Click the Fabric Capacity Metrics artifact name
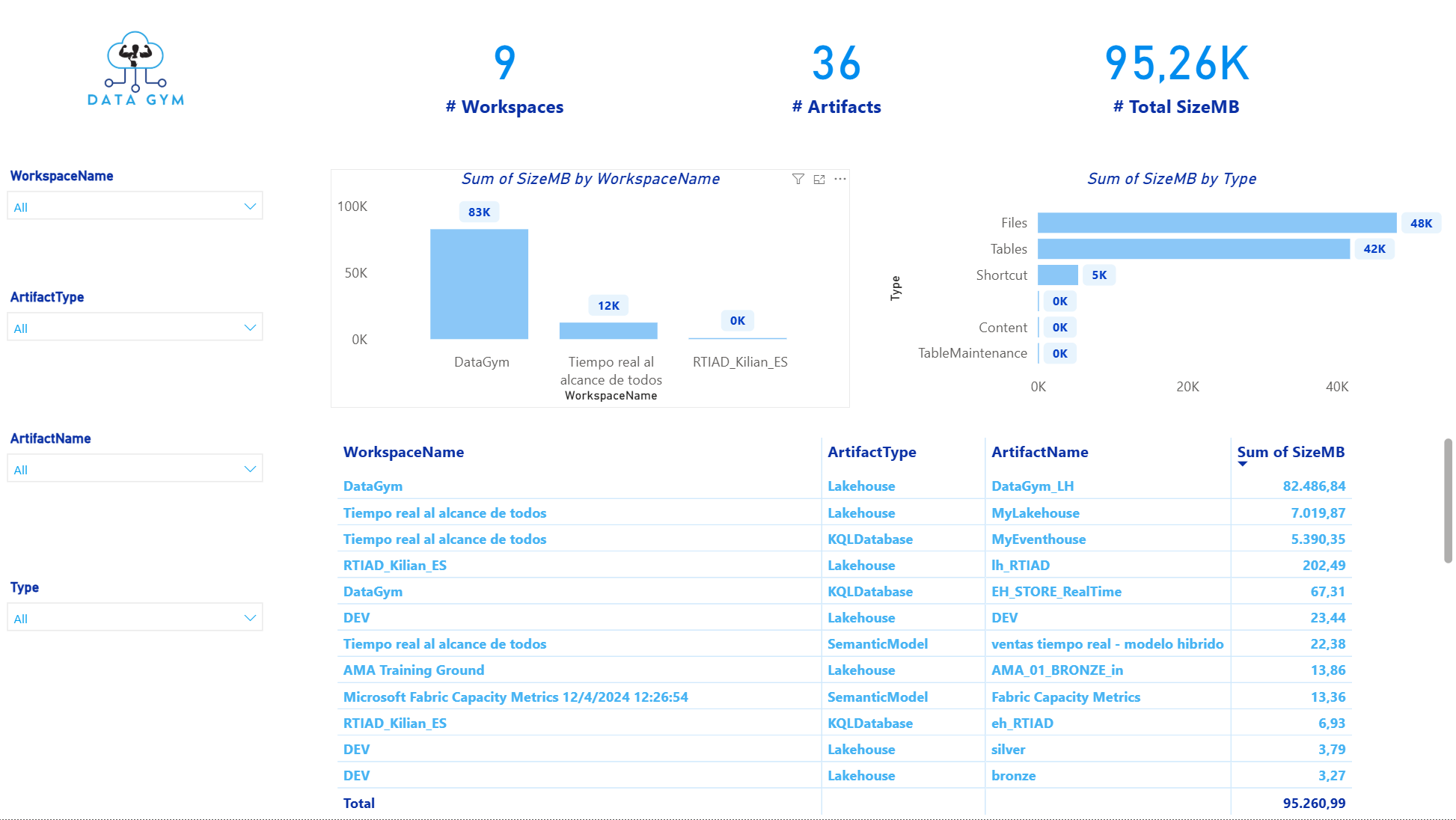 tap(1065, 697)
